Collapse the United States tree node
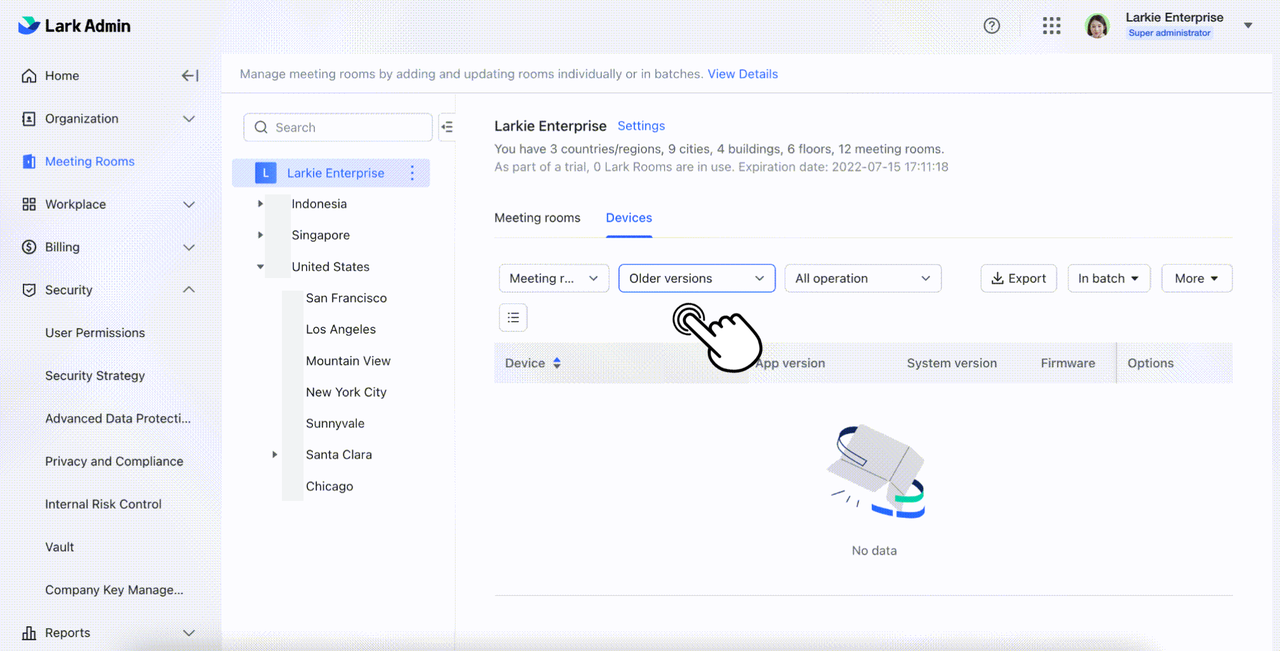Viewport: 1280px width, 651px height. coord(261,267)
